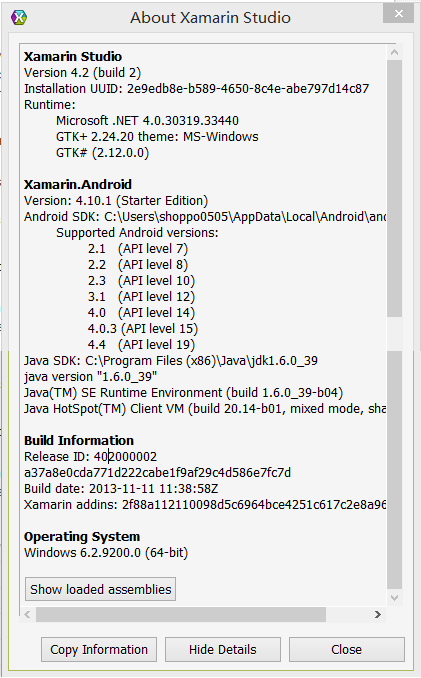
Task: Click the Close button at bottom
Action: 347,649
